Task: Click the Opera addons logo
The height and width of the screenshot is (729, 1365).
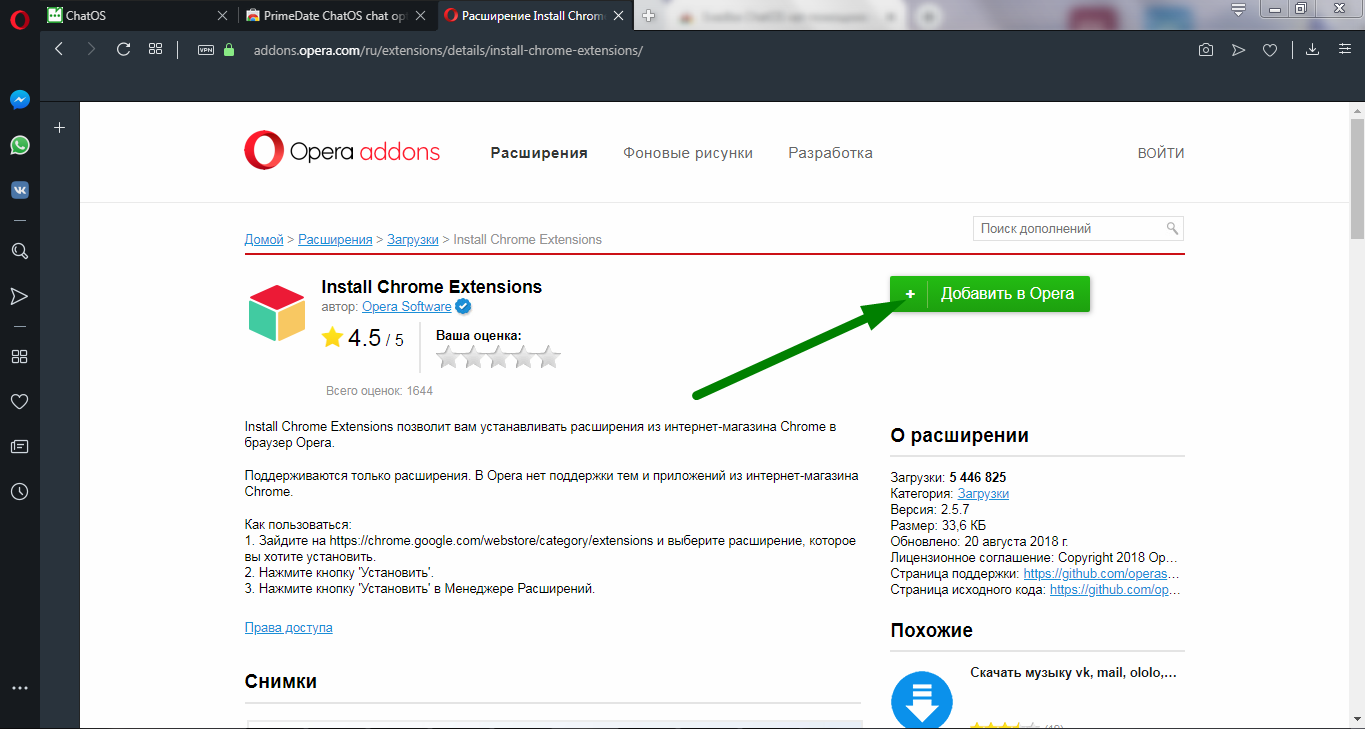Action: pyautogui.click(x=342, y=152)
